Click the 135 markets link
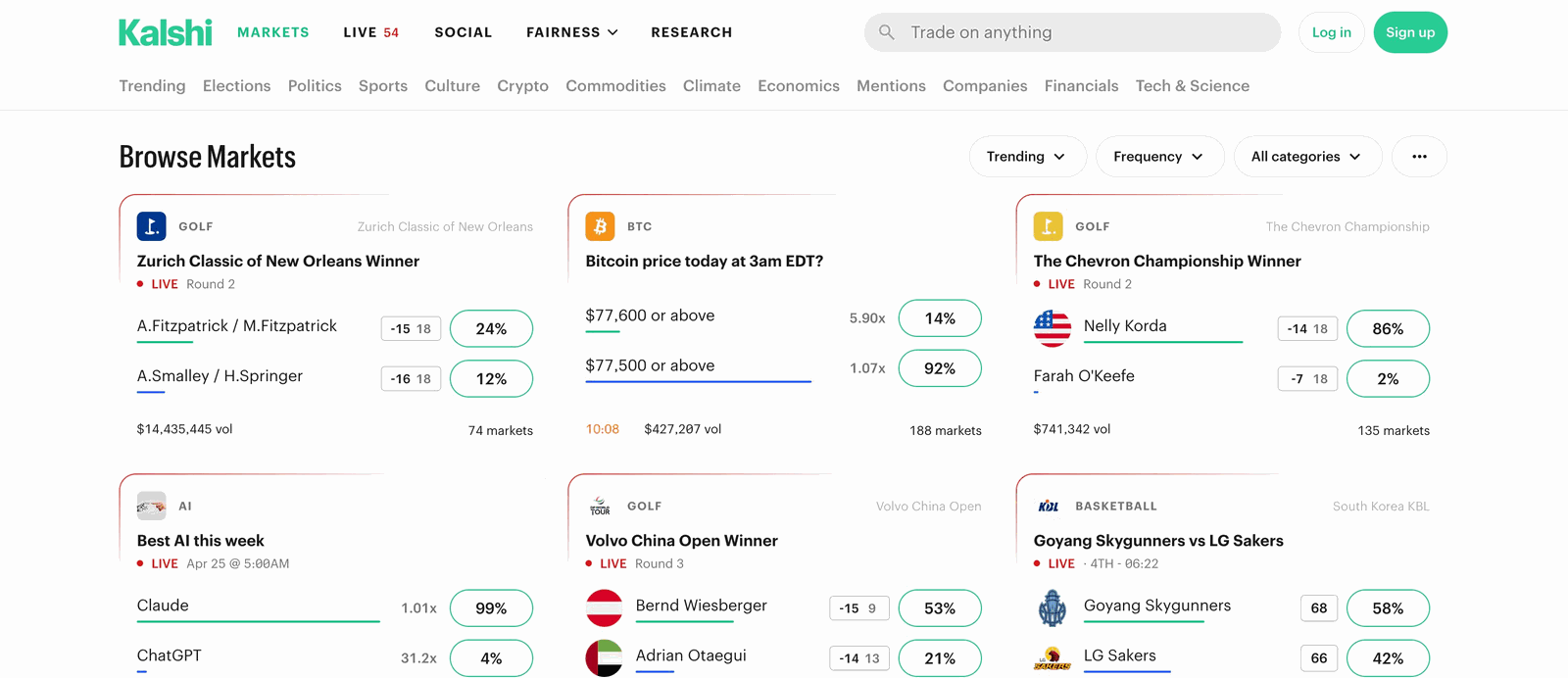This screenshot has height=678, width=1568. 1394,430
